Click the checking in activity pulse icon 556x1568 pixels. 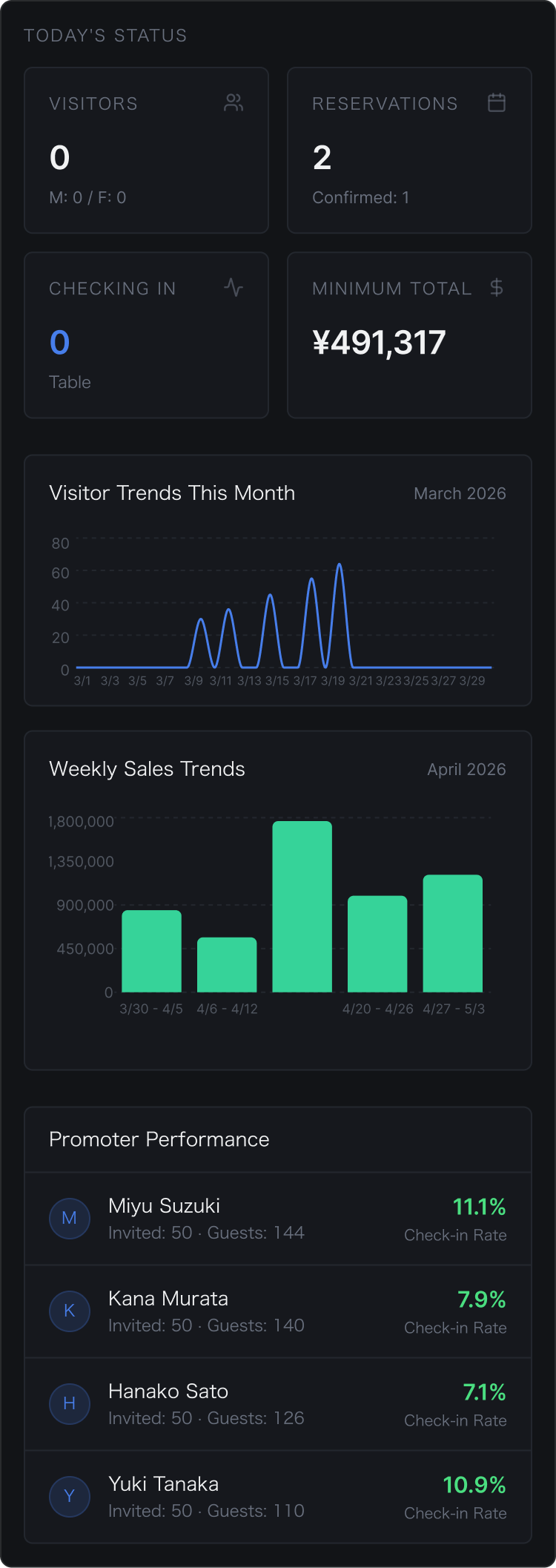tap(234, 288)
